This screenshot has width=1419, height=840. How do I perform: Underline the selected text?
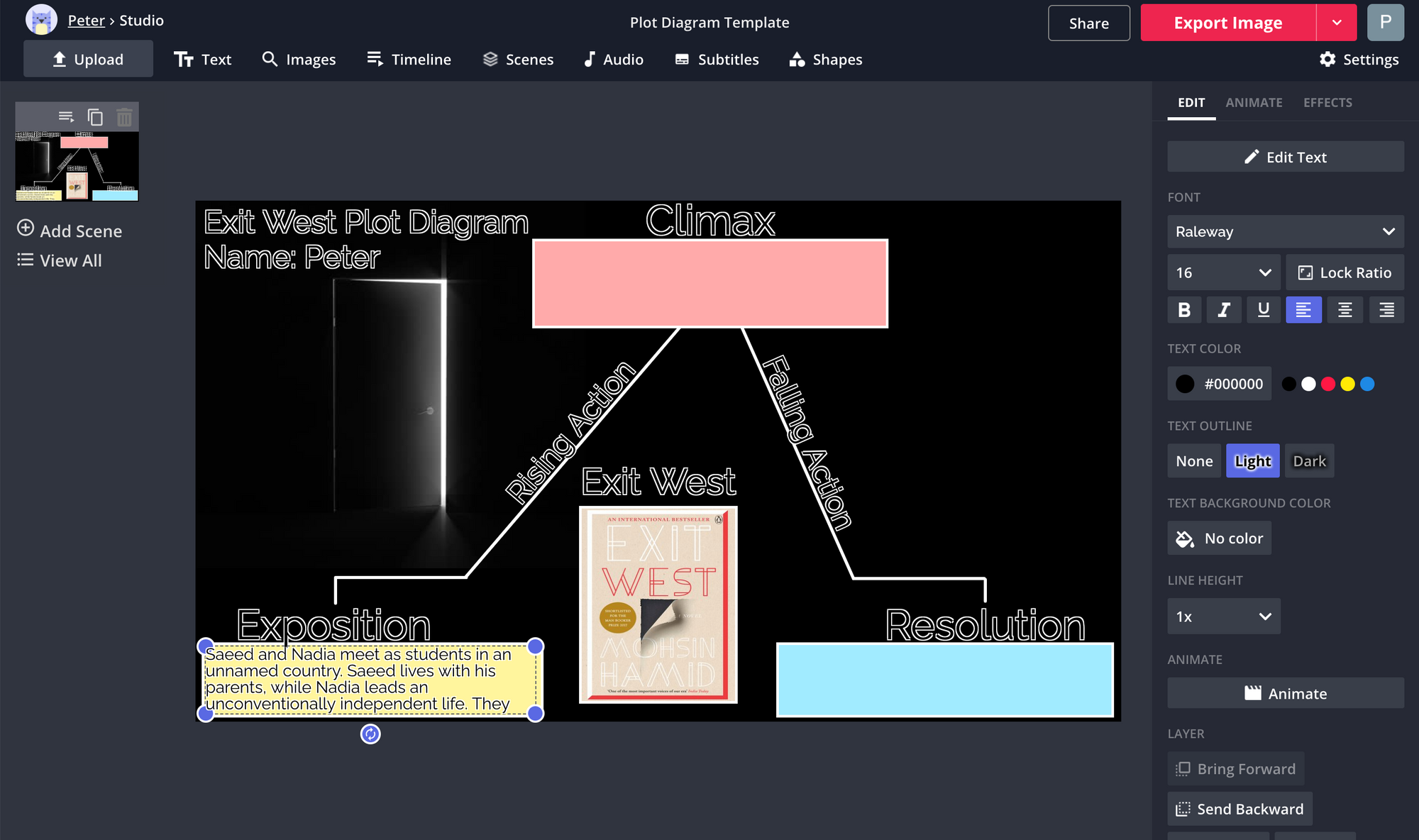tap(1264, 310)
